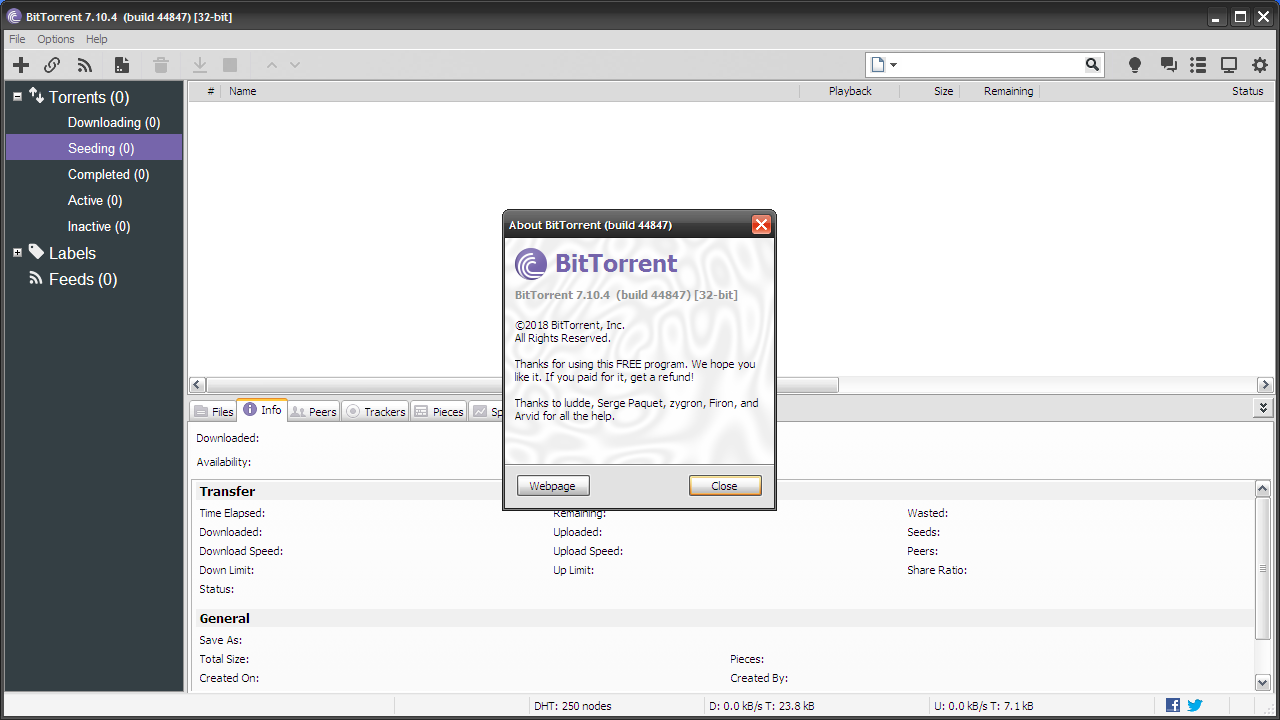The height and width of the screenshot is (720, 1280).
Task: Click the DHT: 250 nodes status text
Action: [x=573, y=706]
